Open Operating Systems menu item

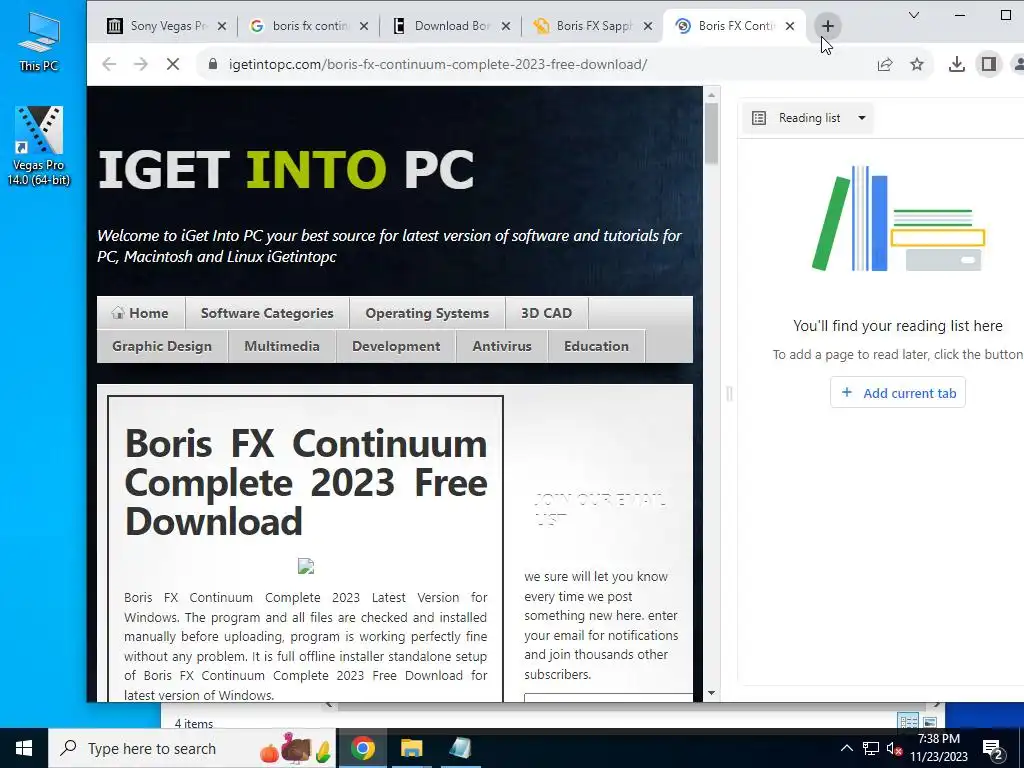pyautogui.click(x=427, y=313)
